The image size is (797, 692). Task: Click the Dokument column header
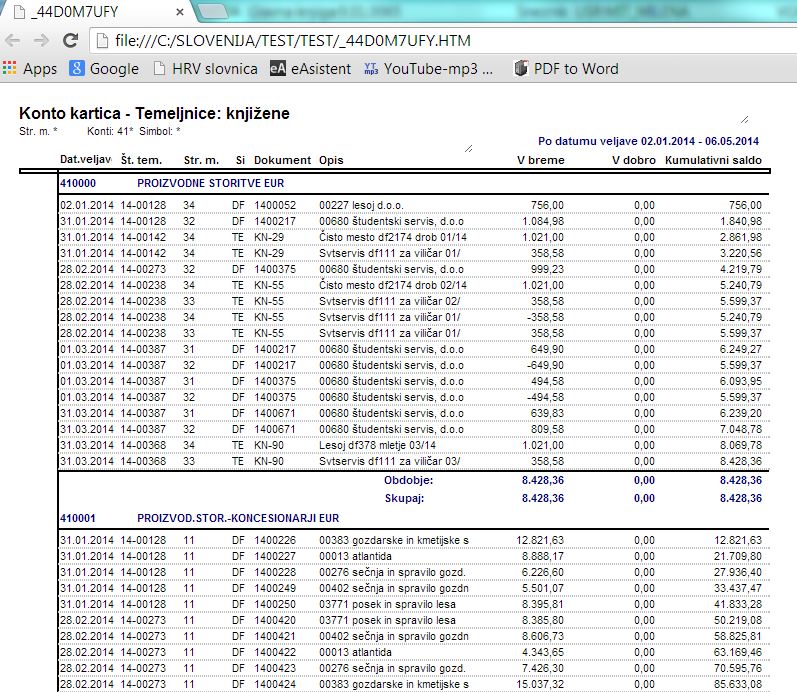tap(283, 160)
